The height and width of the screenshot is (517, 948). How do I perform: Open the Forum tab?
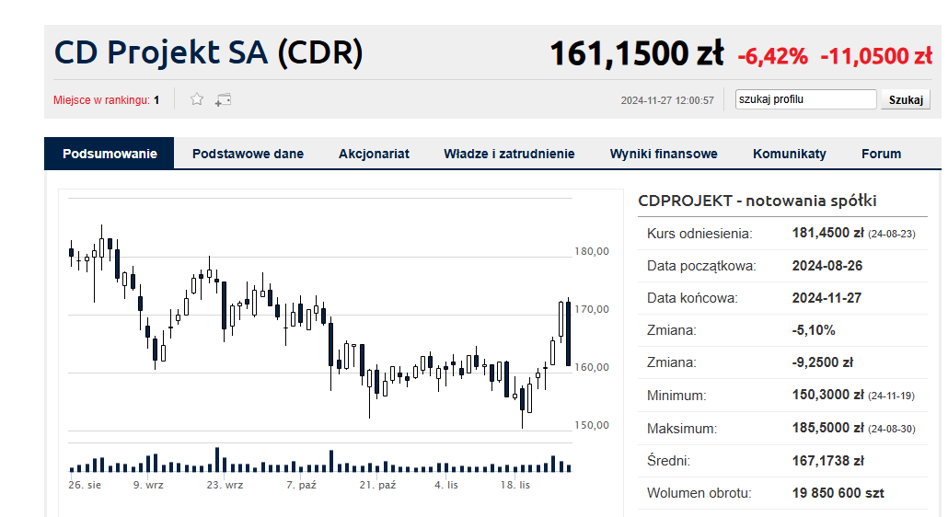coord(881,154)
